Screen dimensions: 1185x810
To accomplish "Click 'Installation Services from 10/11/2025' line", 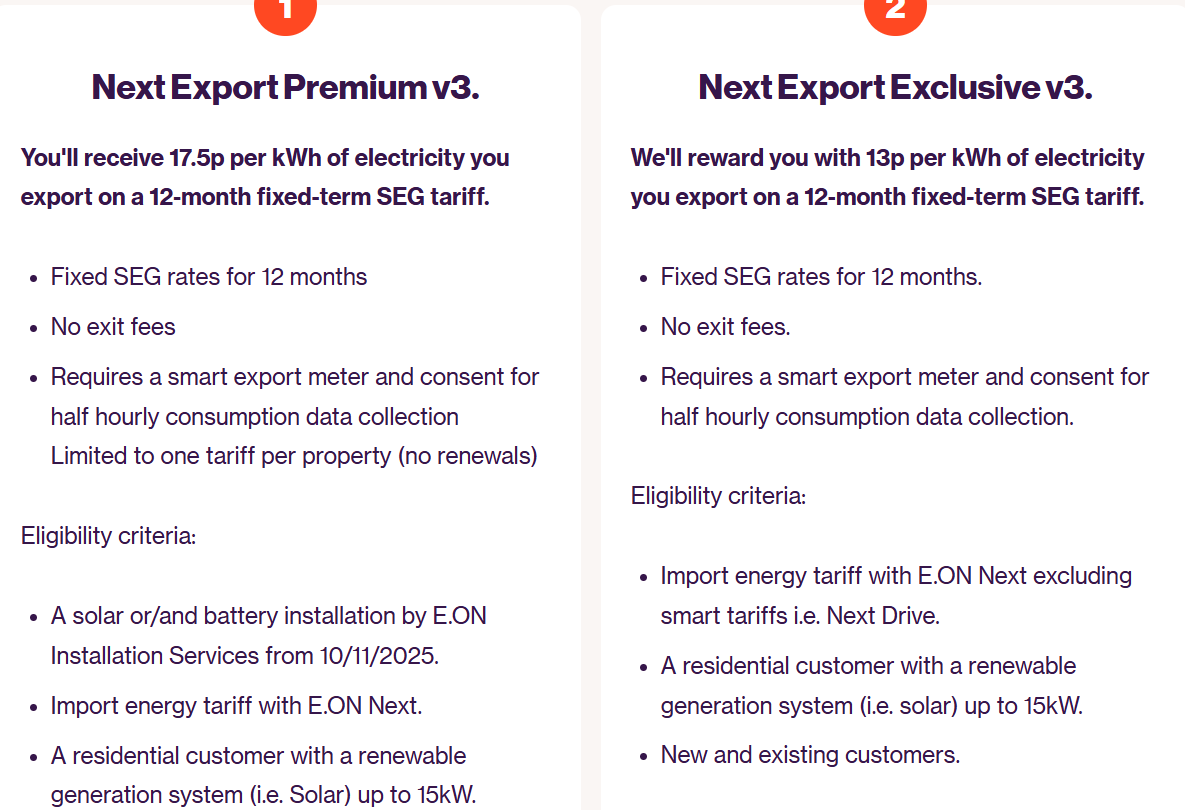I will pos(245,655).
